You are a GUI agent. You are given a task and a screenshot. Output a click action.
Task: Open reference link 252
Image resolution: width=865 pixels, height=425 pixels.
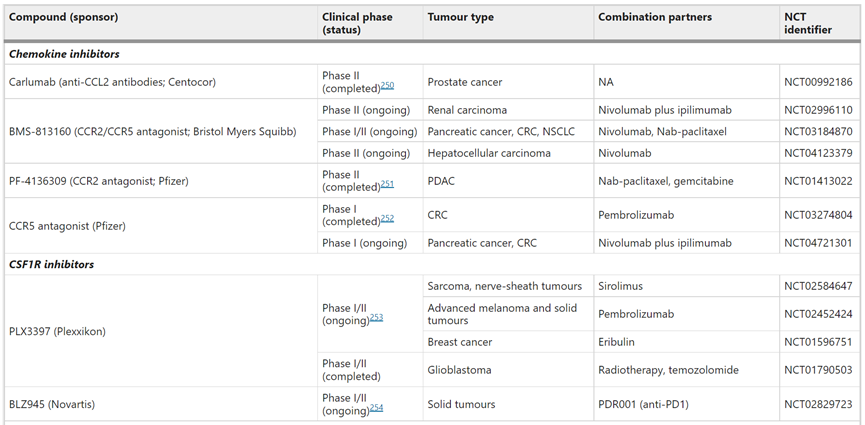point(387,219)
